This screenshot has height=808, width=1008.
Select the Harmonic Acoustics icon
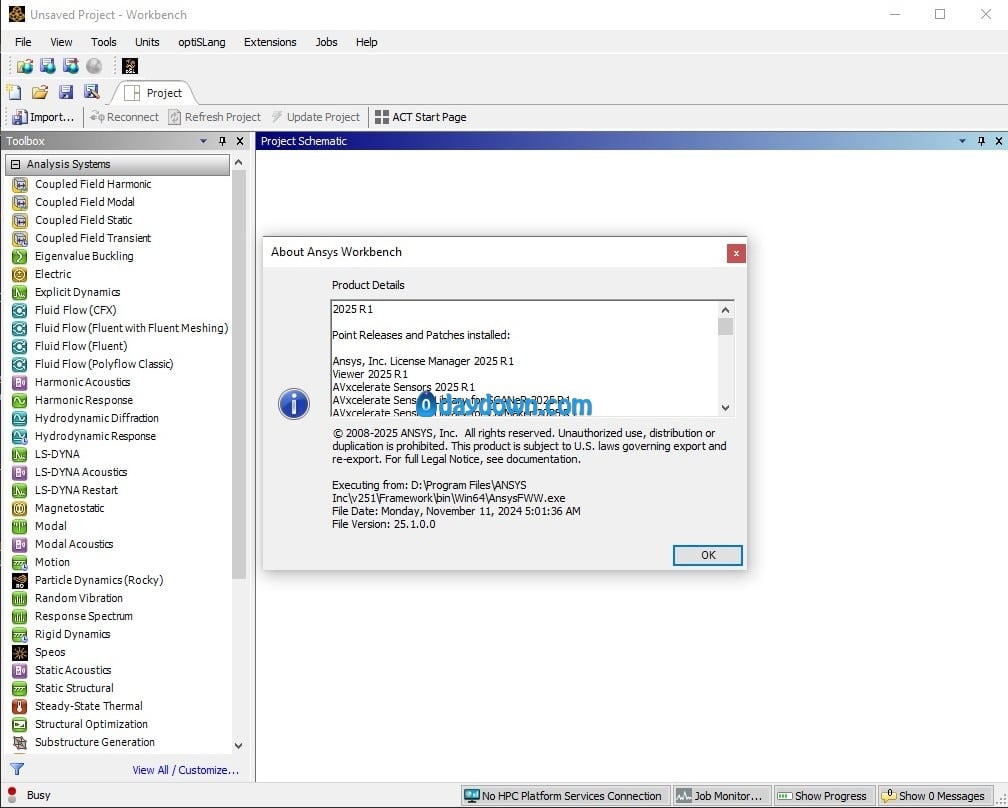20,382
